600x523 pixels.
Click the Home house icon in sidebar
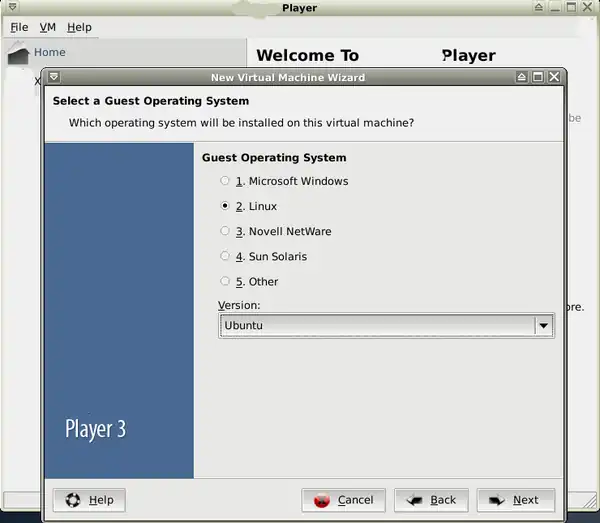click(18, 54)
